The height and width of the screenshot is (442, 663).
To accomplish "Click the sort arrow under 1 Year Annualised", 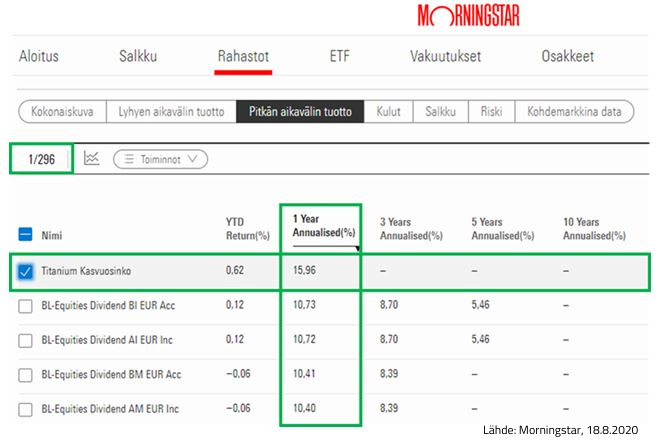I will [357, 248].
